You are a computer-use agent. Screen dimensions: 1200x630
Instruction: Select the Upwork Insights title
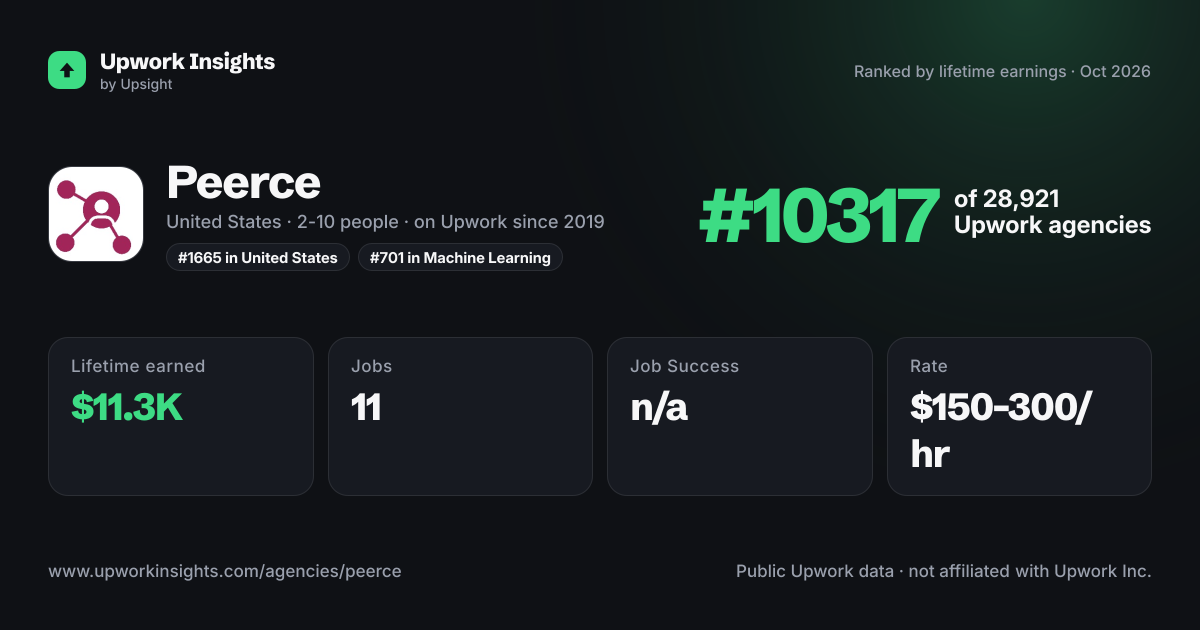pos(187,61)
